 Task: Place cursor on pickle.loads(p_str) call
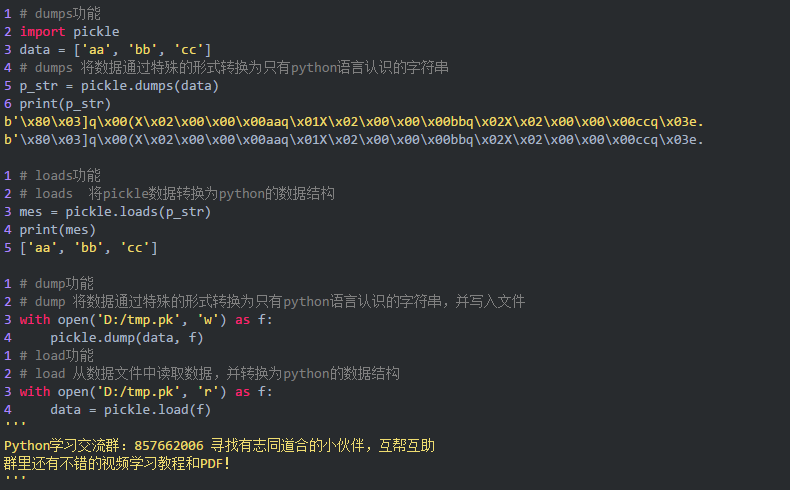point(138,212)
